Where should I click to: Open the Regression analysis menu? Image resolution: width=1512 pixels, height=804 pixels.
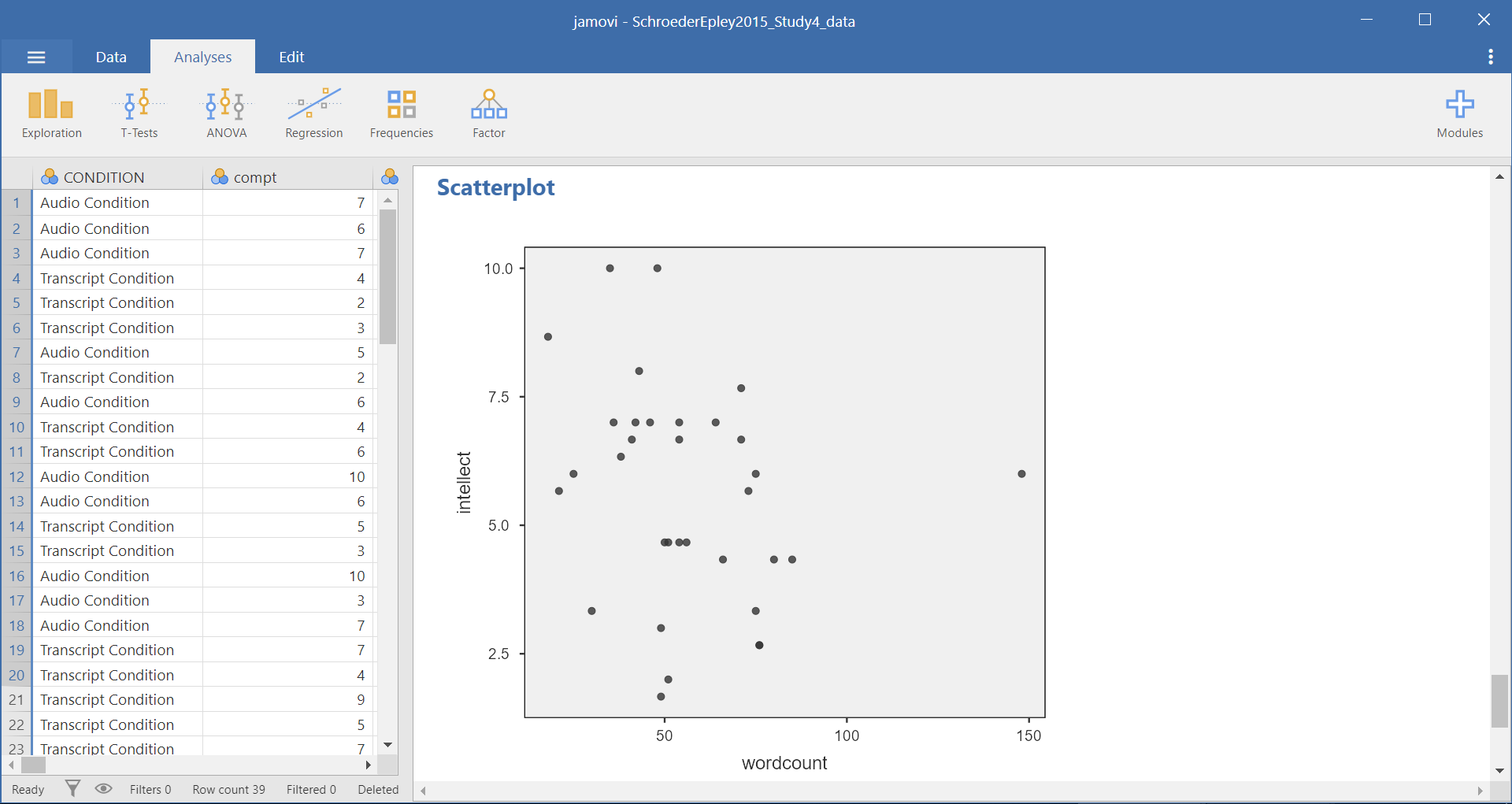313,114
